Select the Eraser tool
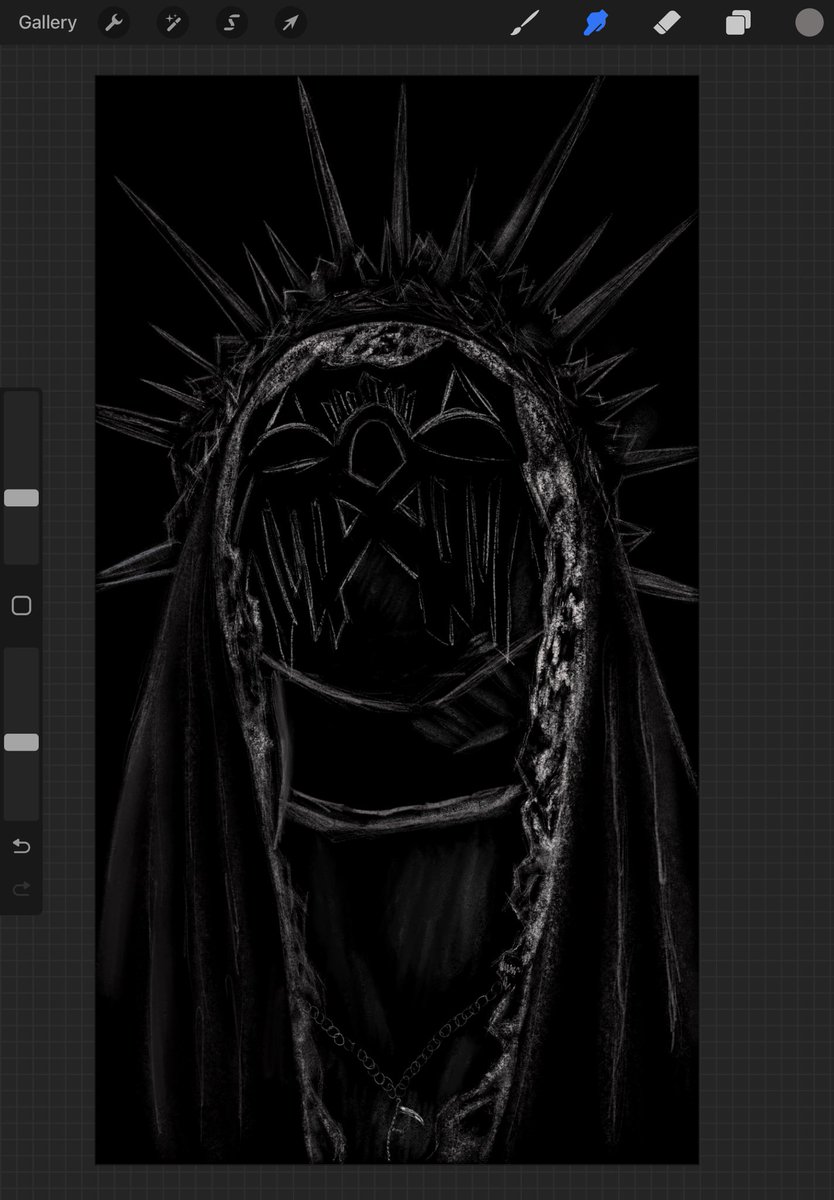This screenshot has height=1200, width=834. tap(667, 22)
